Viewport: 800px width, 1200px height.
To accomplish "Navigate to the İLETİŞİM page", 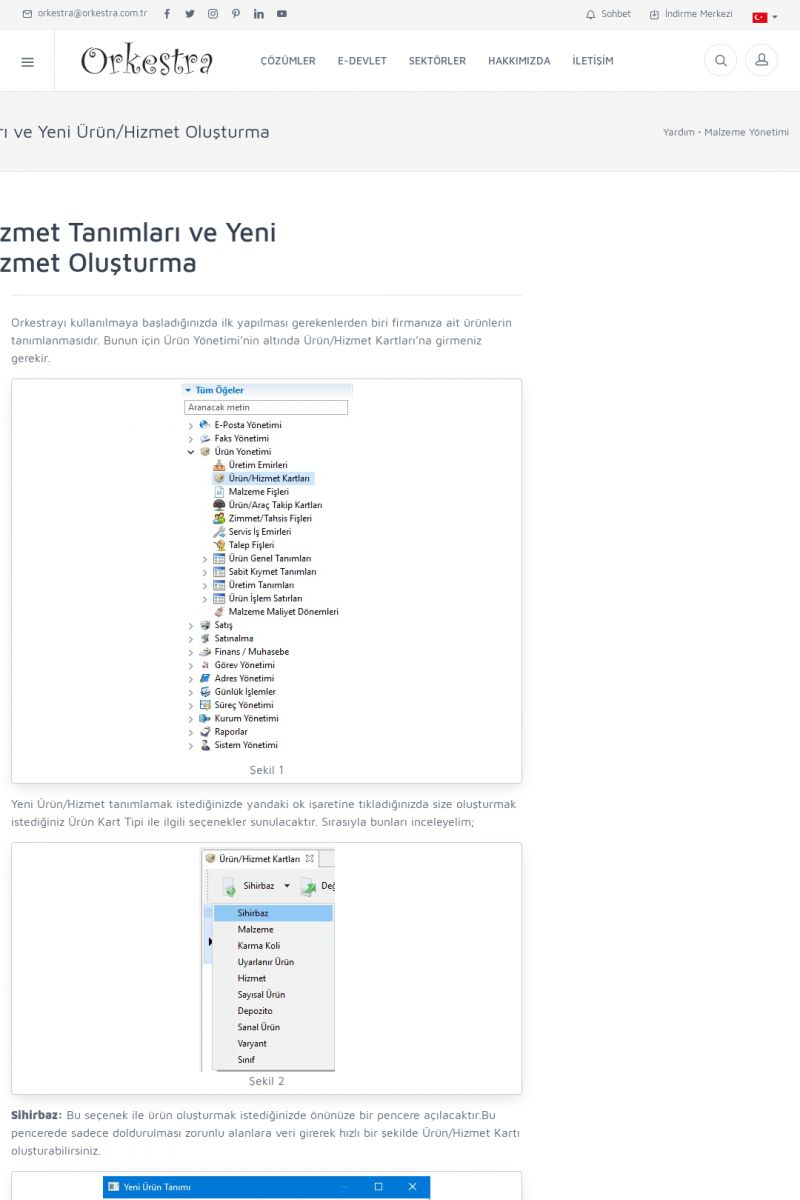I will (x=593, y=61).
